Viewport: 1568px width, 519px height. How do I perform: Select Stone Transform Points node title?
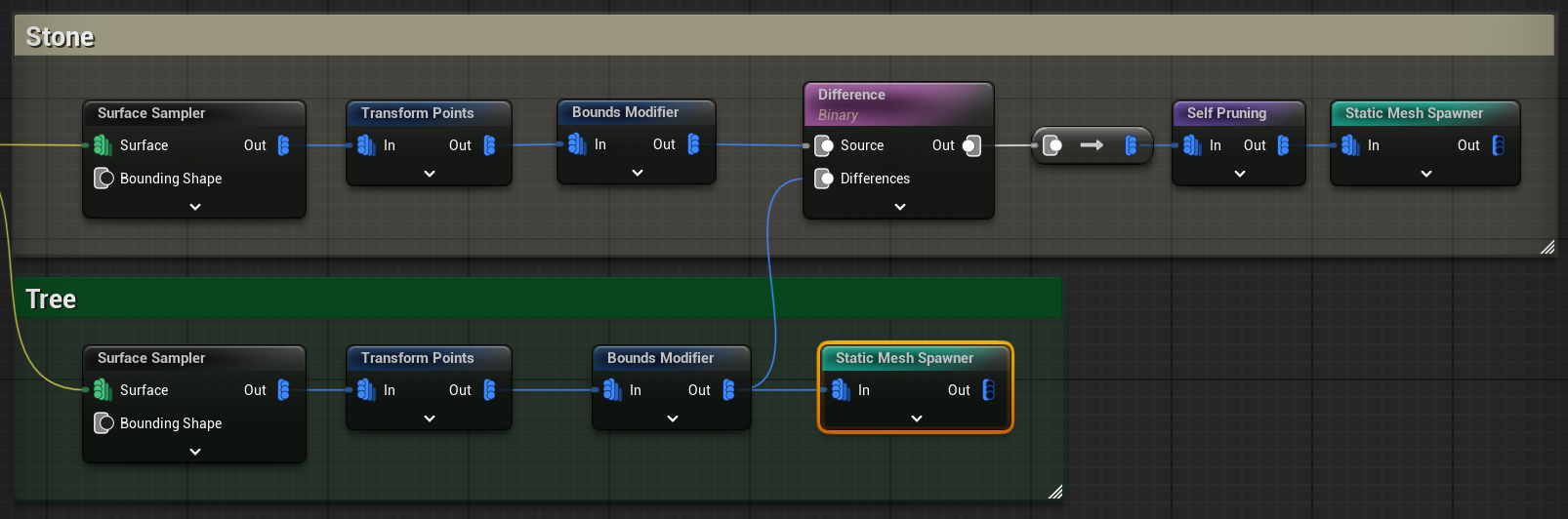[x=418, y=113]
